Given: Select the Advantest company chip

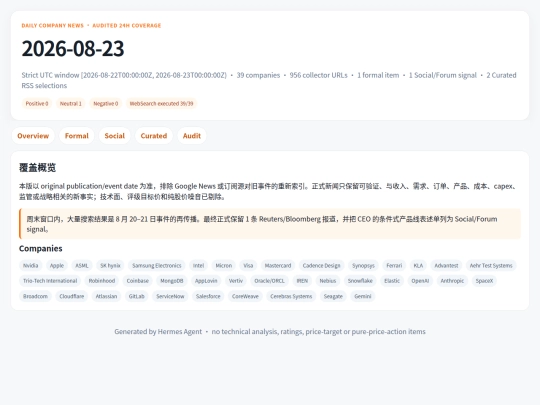Looking at the screenshot, I should (x=446, y=266).
